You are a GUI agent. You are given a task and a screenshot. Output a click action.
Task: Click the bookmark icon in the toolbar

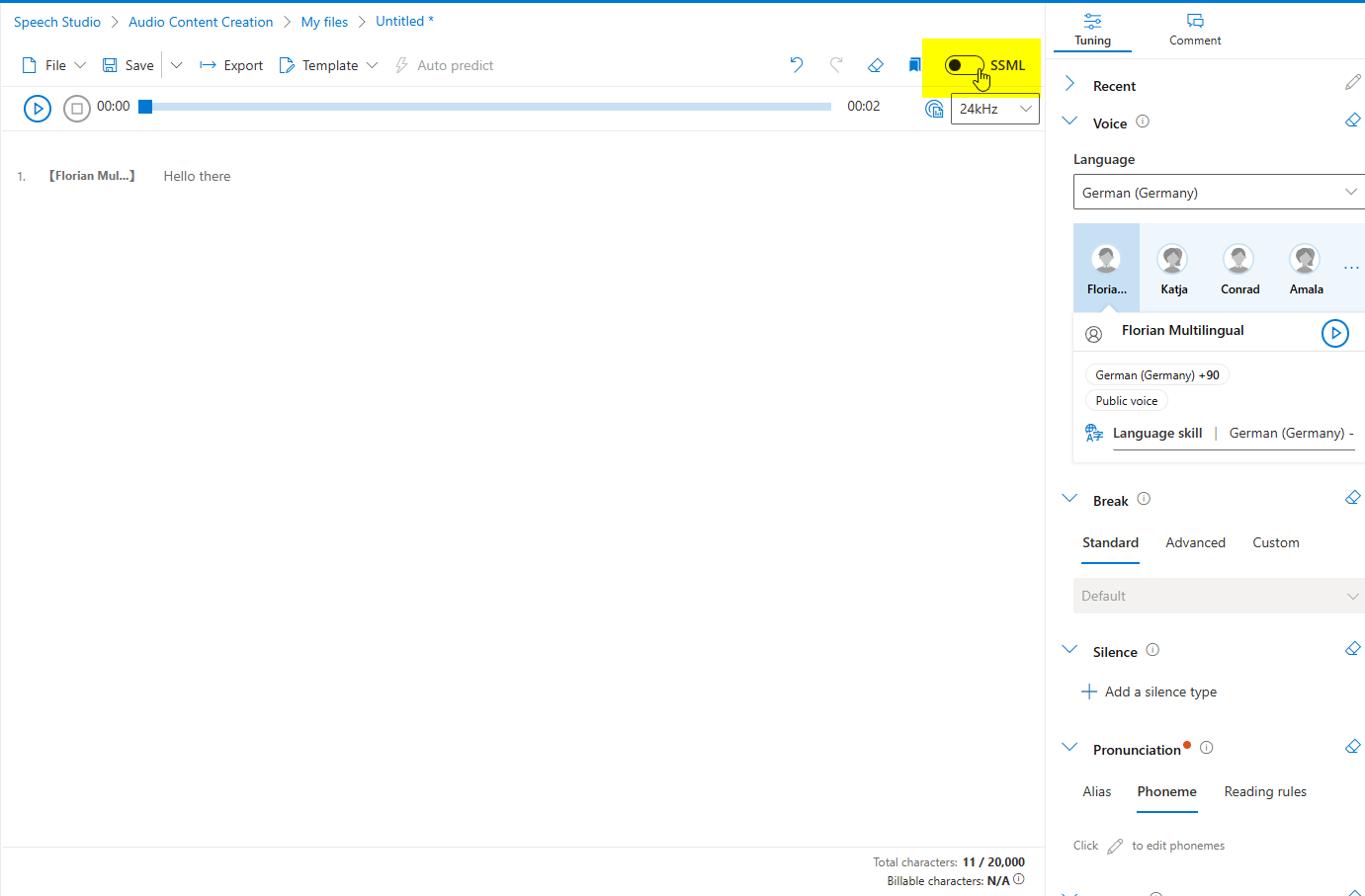pyautogui.click(x=914, y=64)
